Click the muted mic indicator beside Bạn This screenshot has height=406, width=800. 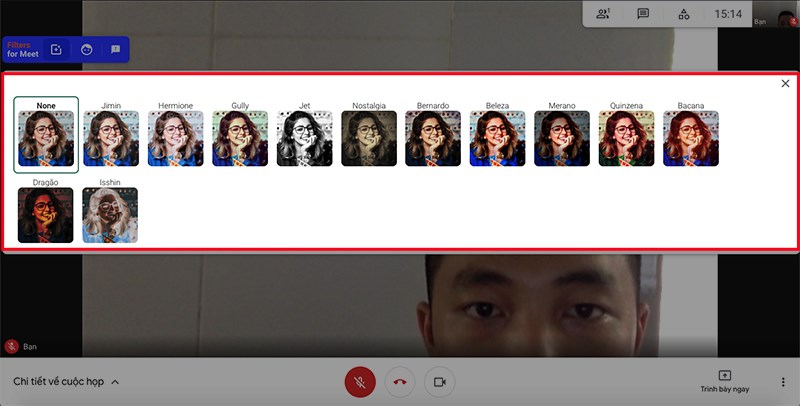click(12, 346)
